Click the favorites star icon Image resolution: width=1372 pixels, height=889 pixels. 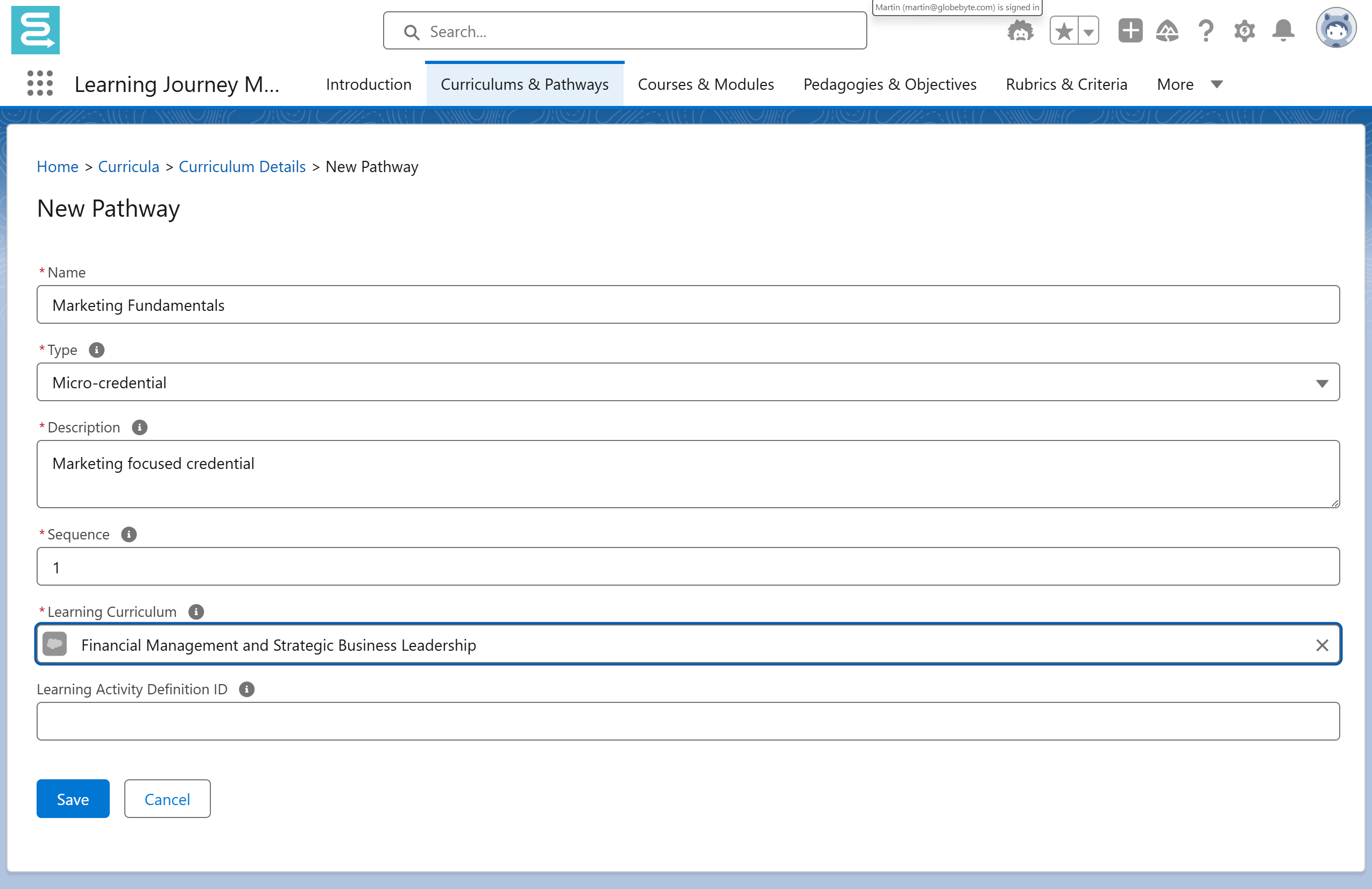tap(1064, 31)
